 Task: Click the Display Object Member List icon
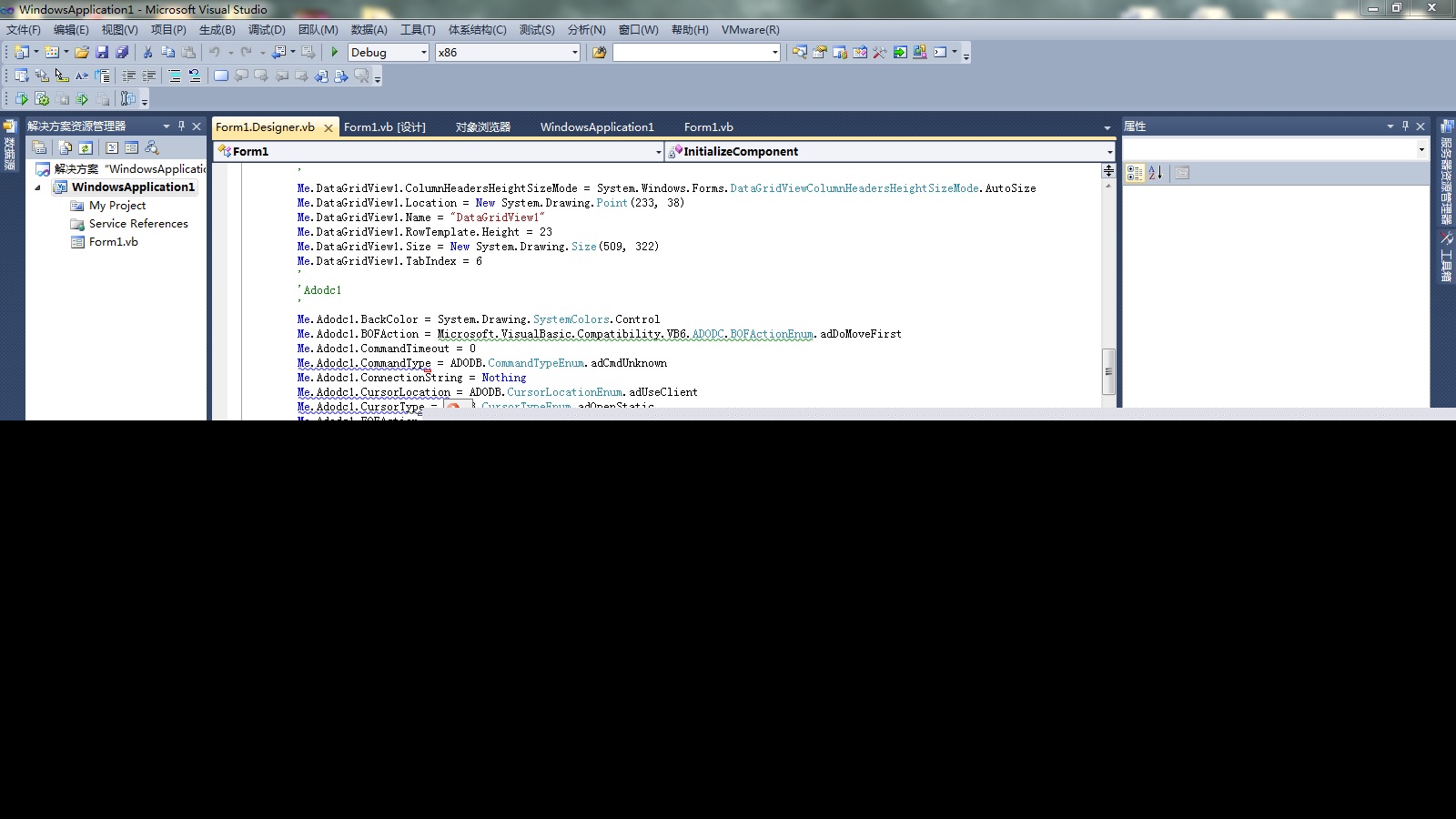tap(22, 76)
